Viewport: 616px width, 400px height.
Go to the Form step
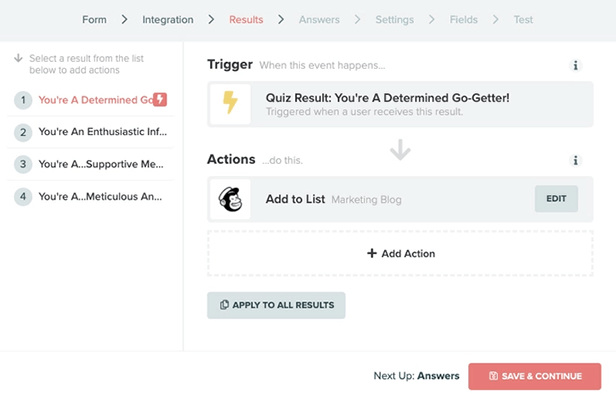coord(94,19)
